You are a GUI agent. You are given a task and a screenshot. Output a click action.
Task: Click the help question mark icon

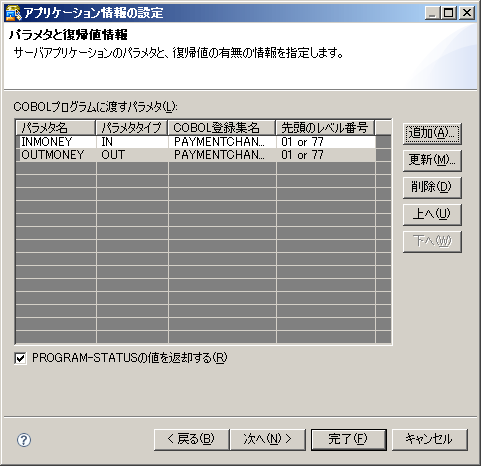point(24,440)
